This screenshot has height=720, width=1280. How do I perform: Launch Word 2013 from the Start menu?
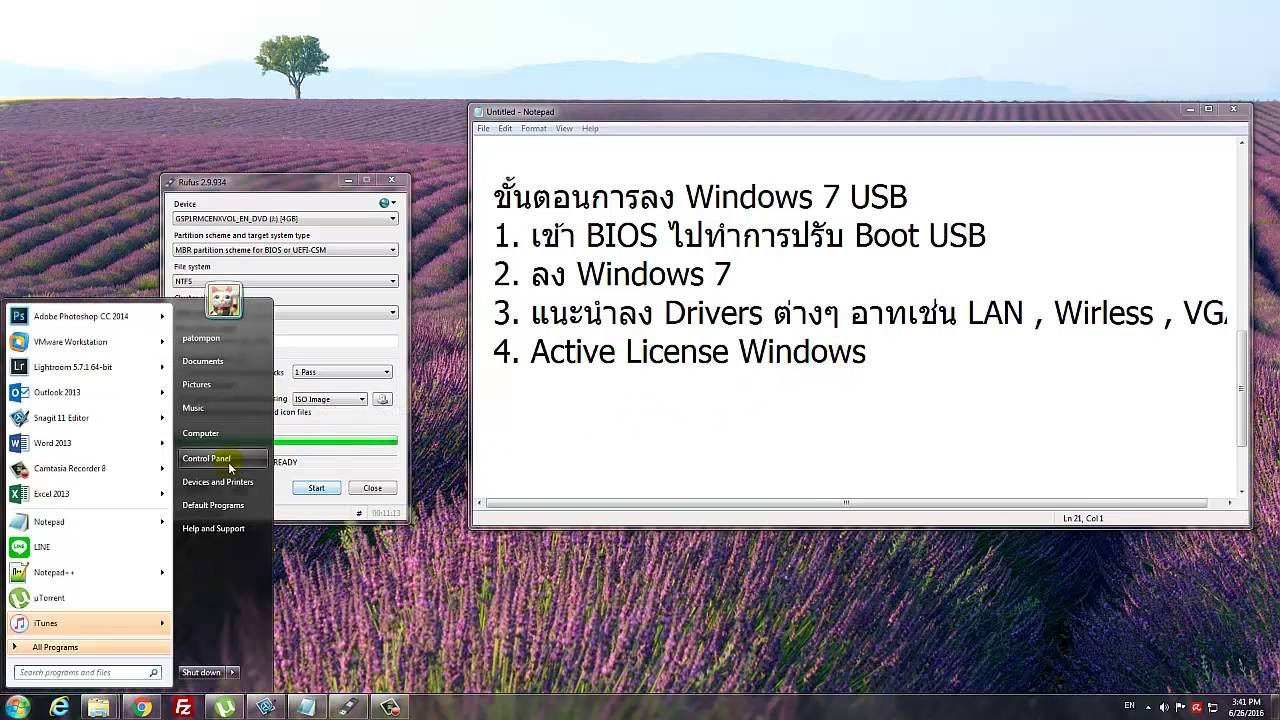(88, 443)
